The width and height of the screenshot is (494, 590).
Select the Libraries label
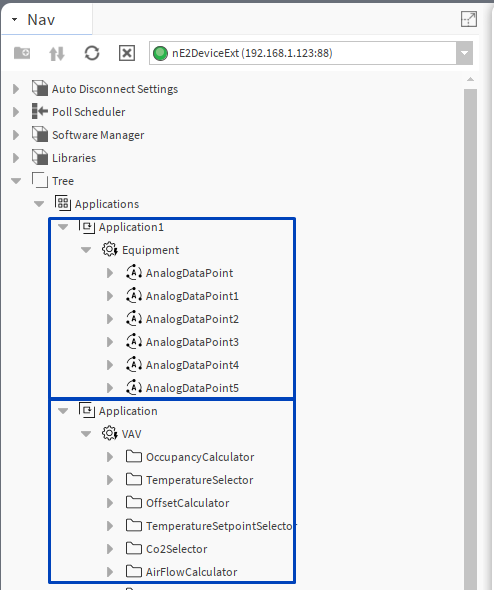point(74,158)
